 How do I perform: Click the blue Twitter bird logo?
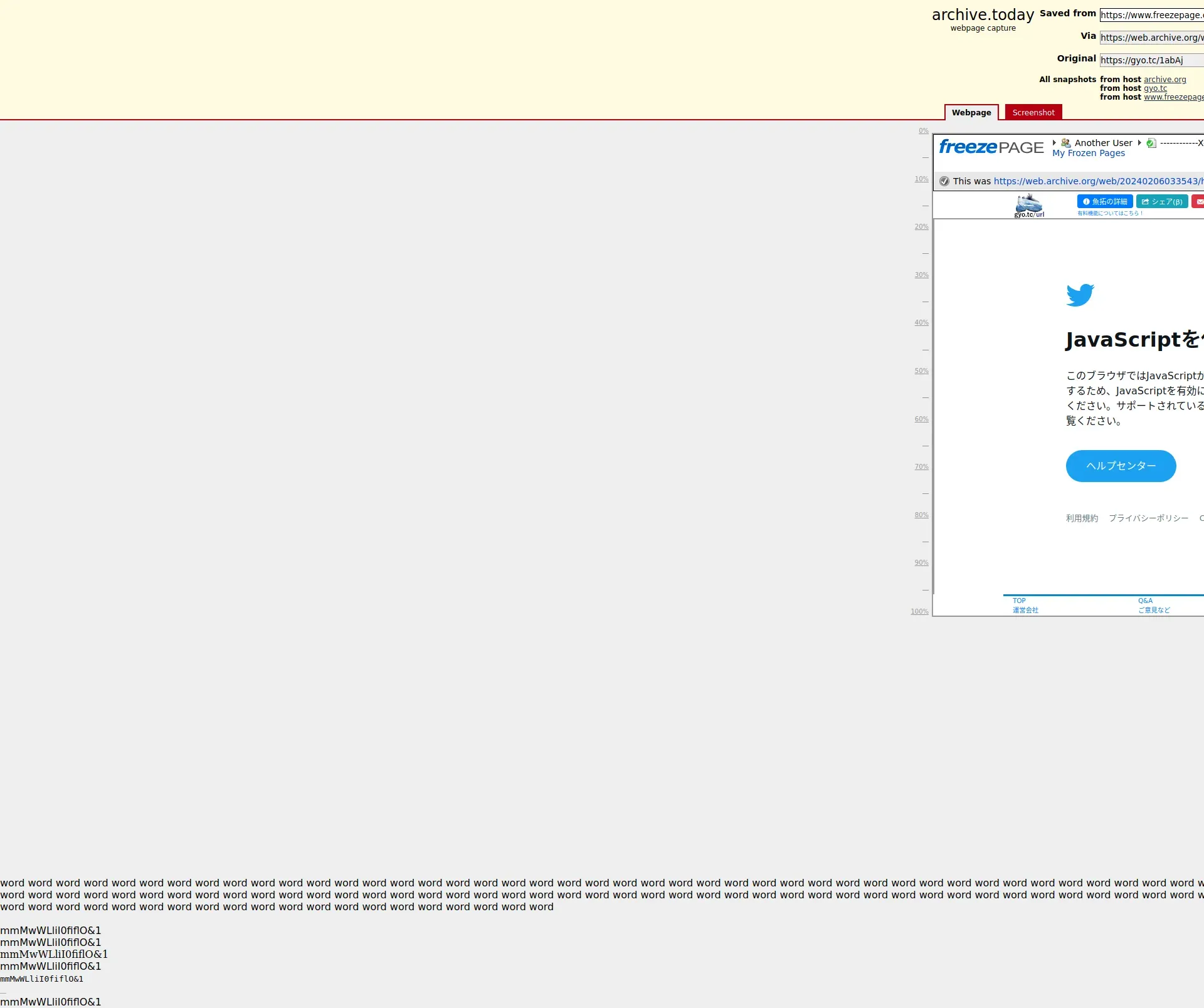(1080, 295)
